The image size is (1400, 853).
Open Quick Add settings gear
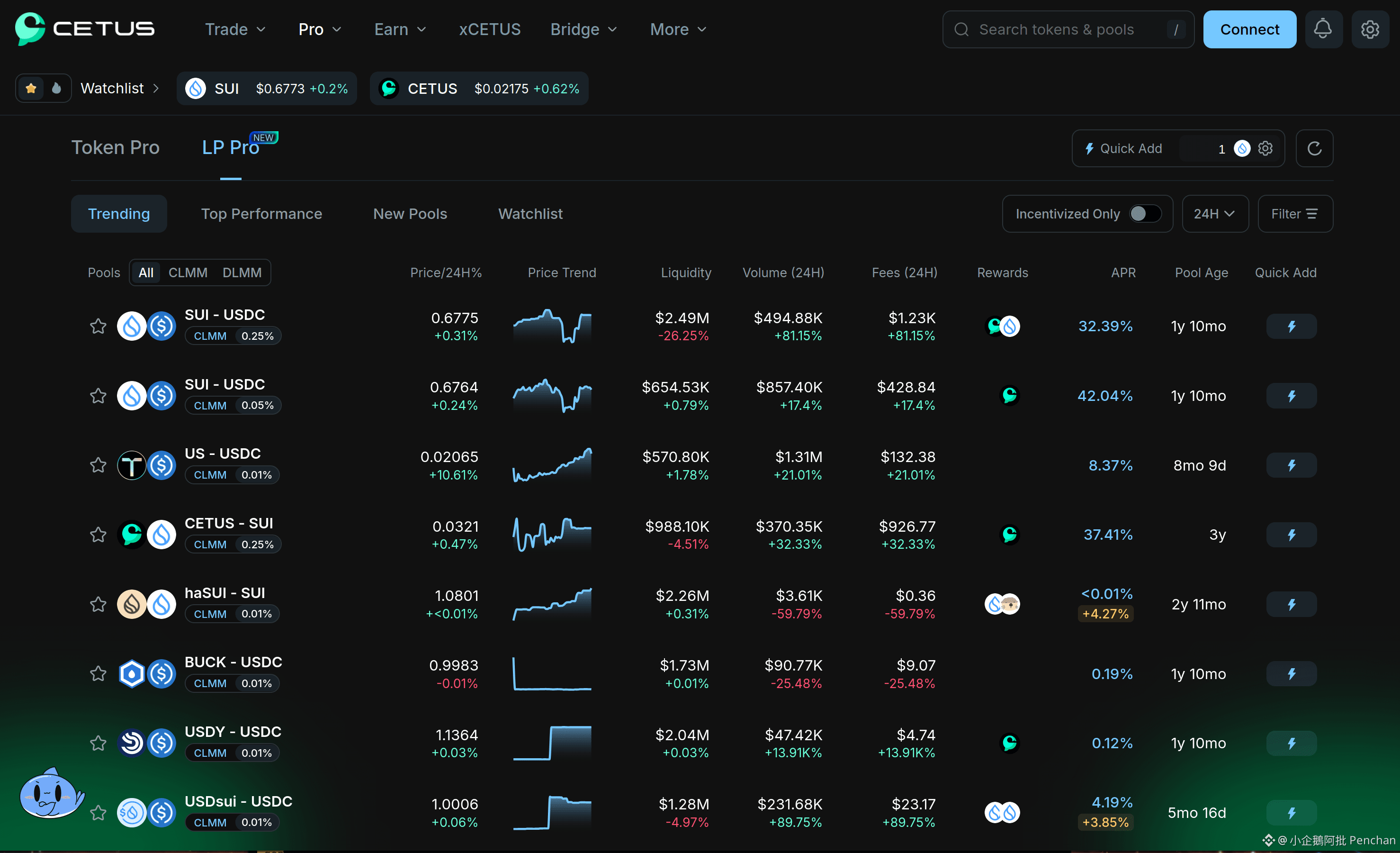[x=1265, y=148]
